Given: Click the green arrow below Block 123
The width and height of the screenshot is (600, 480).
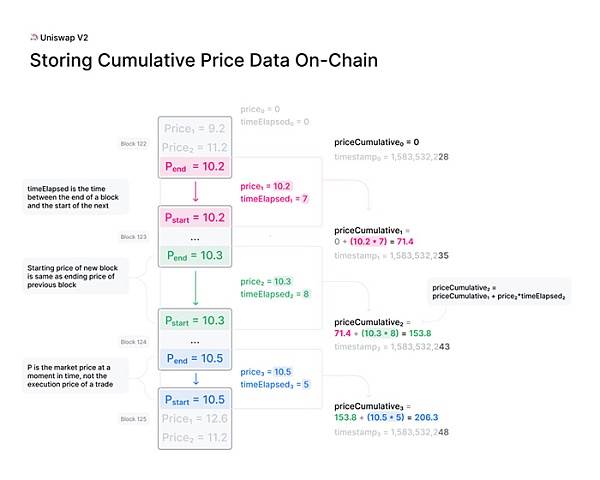Looking at the screenshot, I should click(196, 288).
